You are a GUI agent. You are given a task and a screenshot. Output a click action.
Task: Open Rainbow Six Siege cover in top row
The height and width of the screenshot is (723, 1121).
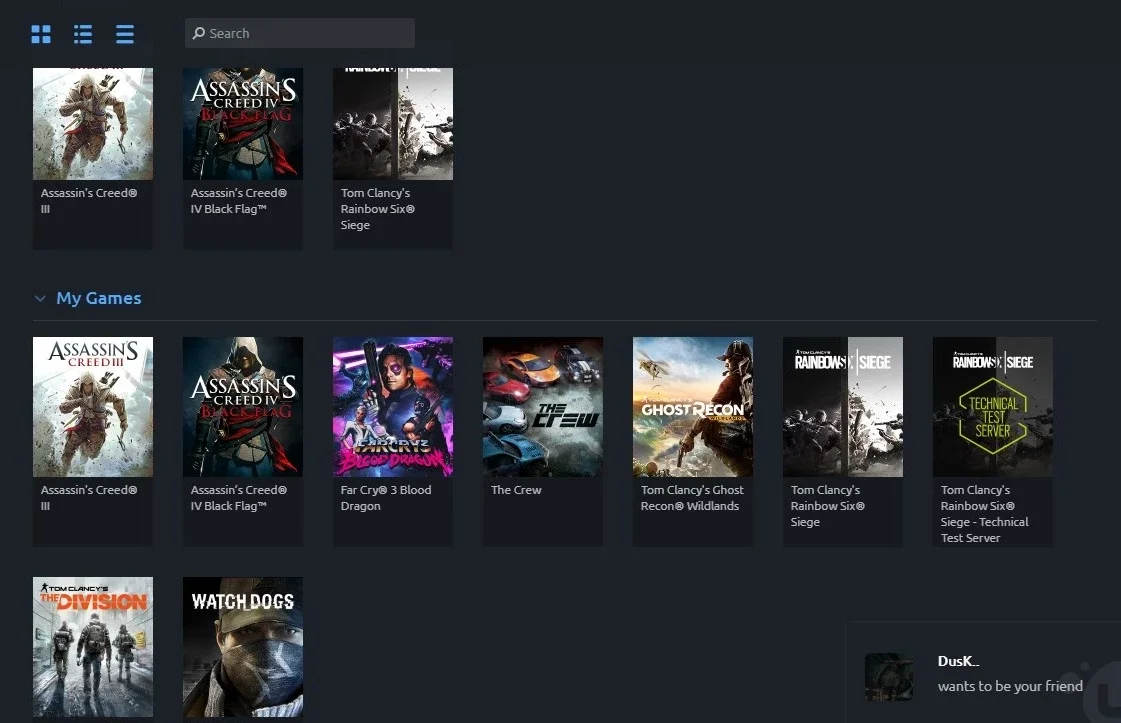click(x=393, y=124)
